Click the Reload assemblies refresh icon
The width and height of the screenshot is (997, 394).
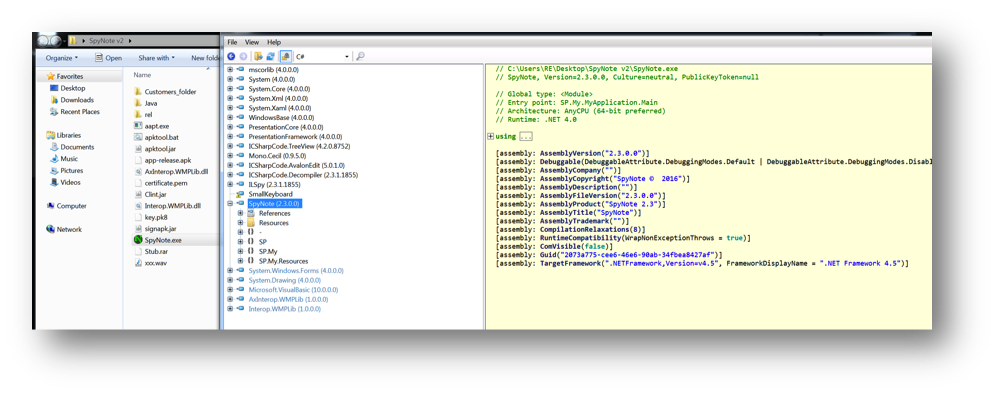point(271,57)
